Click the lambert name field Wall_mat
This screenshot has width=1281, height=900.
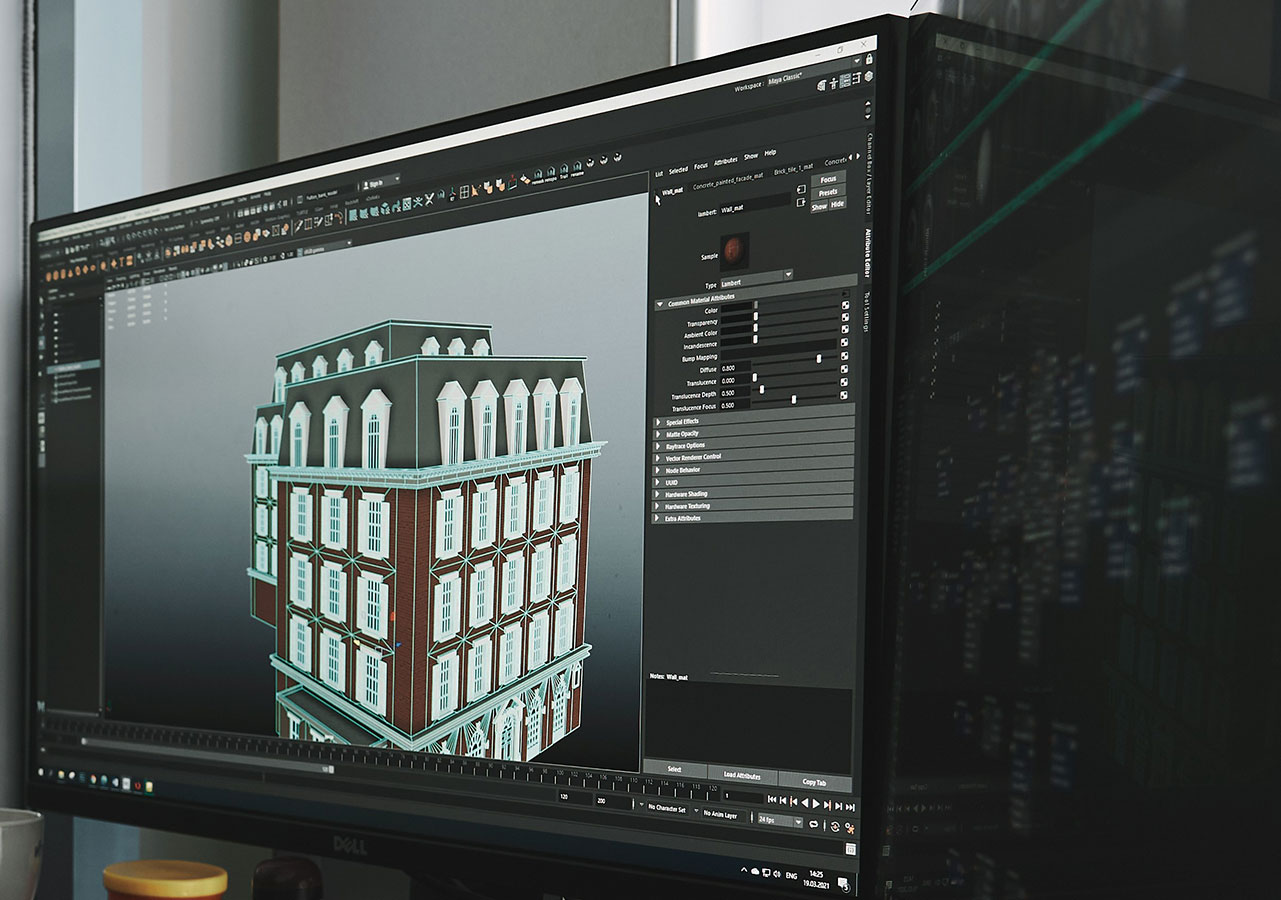pos(755,203)
